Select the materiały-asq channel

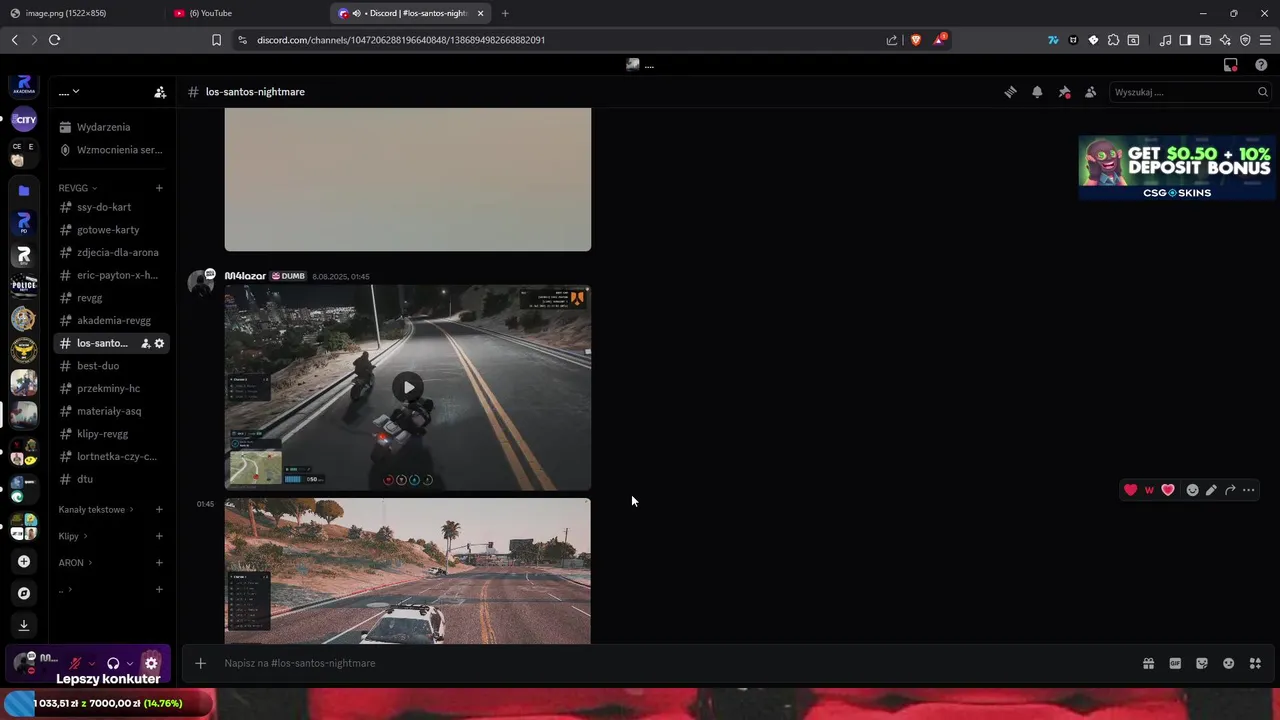point(110,411)
